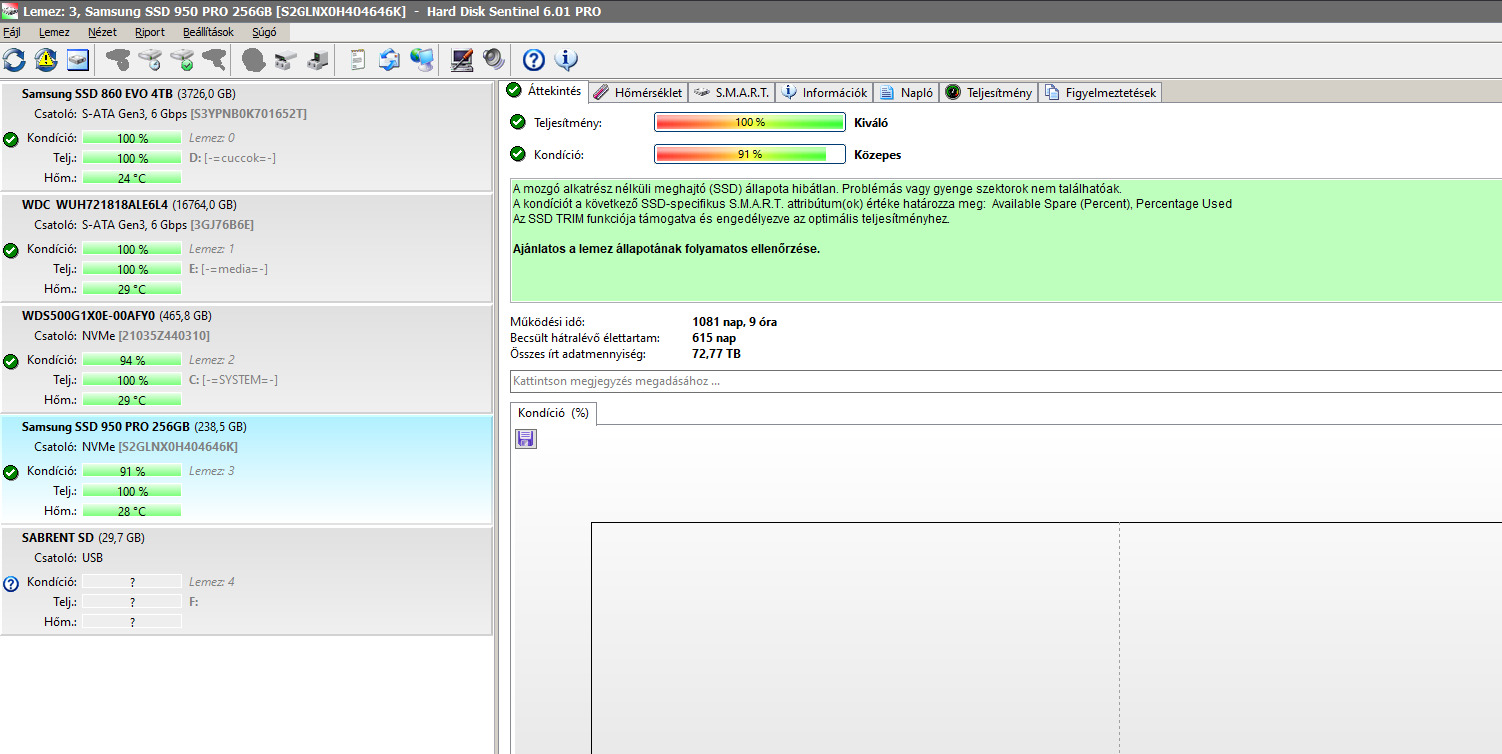Click the 'Lemez: 4' label of SABRENT SD
This screenshot has width=1502, height=754.
pos(212,582)
